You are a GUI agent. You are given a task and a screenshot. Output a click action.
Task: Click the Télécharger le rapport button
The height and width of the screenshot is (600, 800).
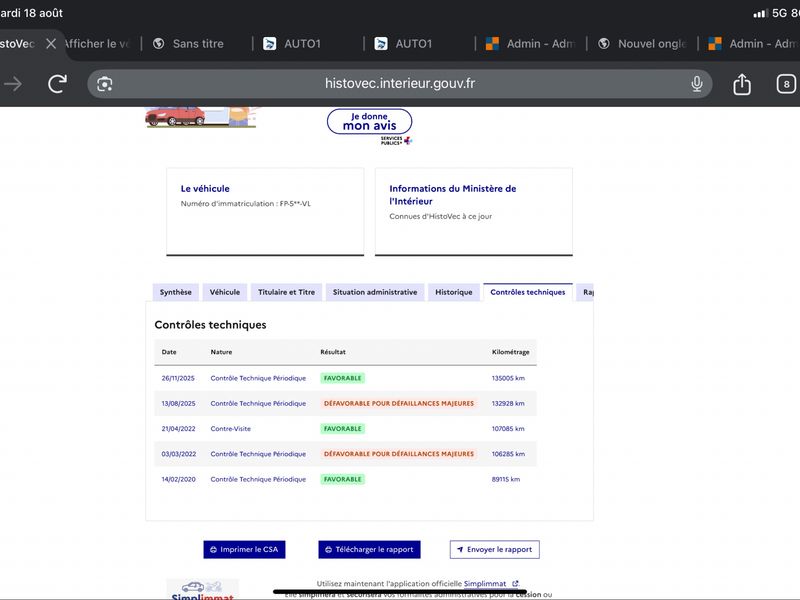pyautogui.click(x=369, y=549)
